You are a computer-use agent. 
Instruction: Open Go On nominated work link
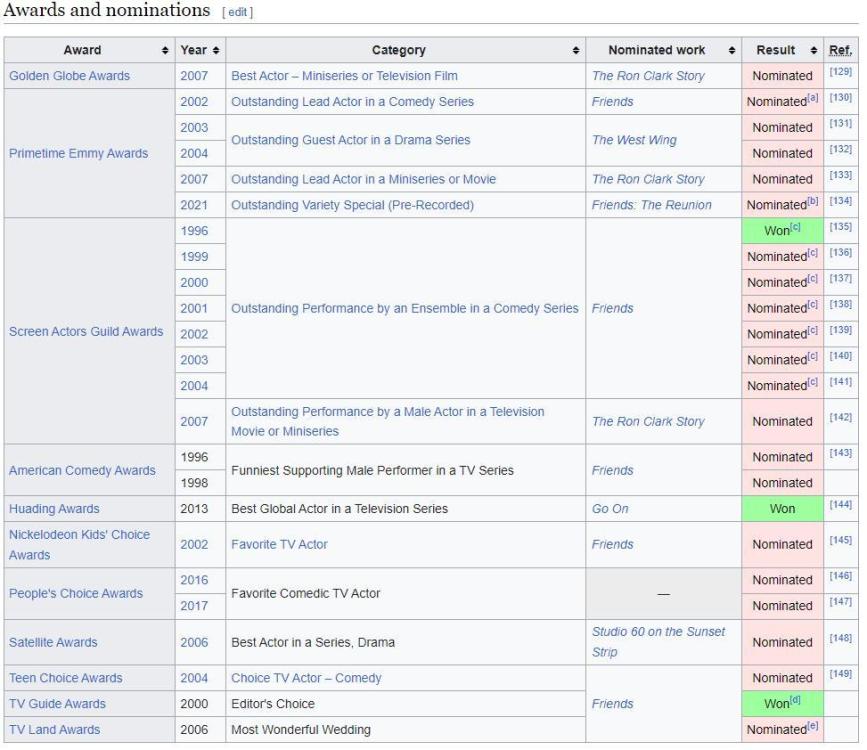(610, 509)
